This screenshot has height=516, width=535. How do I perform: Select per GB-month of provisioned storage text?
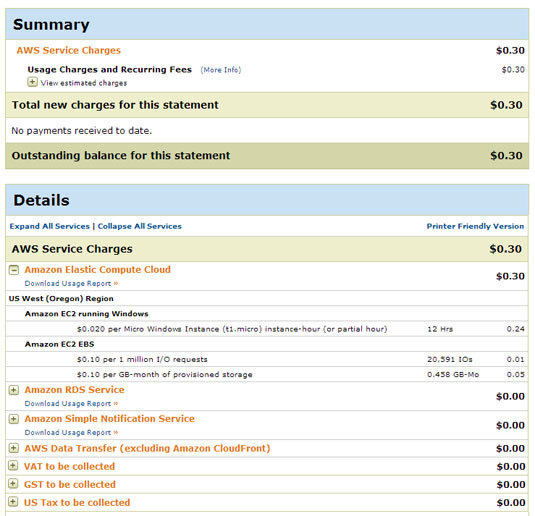[164, 375]
